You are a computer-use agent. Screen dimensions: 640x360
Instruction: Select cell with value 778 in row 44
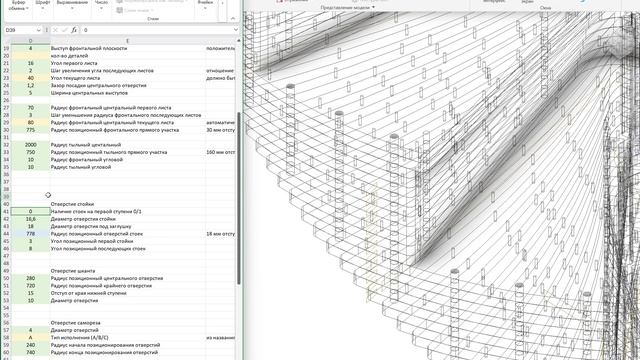pos(30,234)
